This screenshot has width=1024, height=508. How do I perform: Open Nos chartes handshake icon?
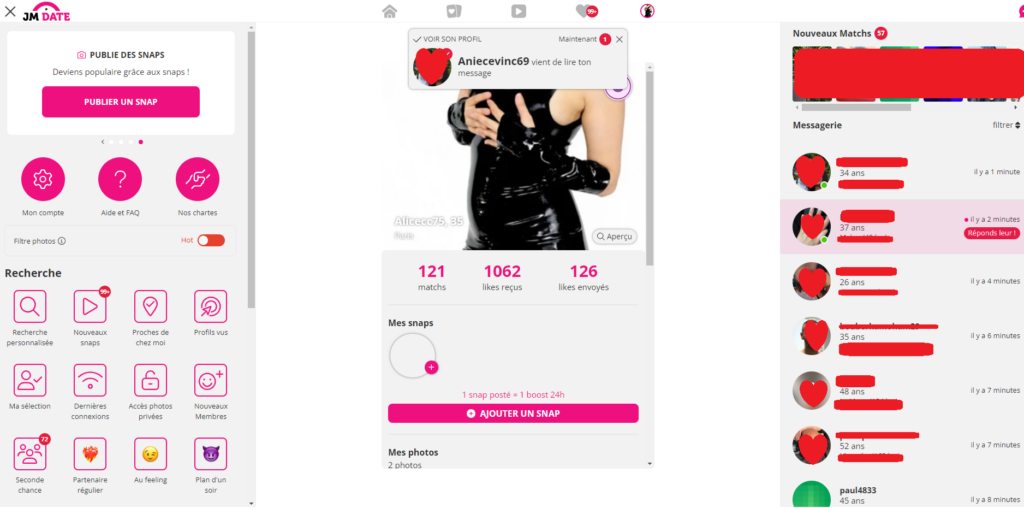click(x=198, y=179)
